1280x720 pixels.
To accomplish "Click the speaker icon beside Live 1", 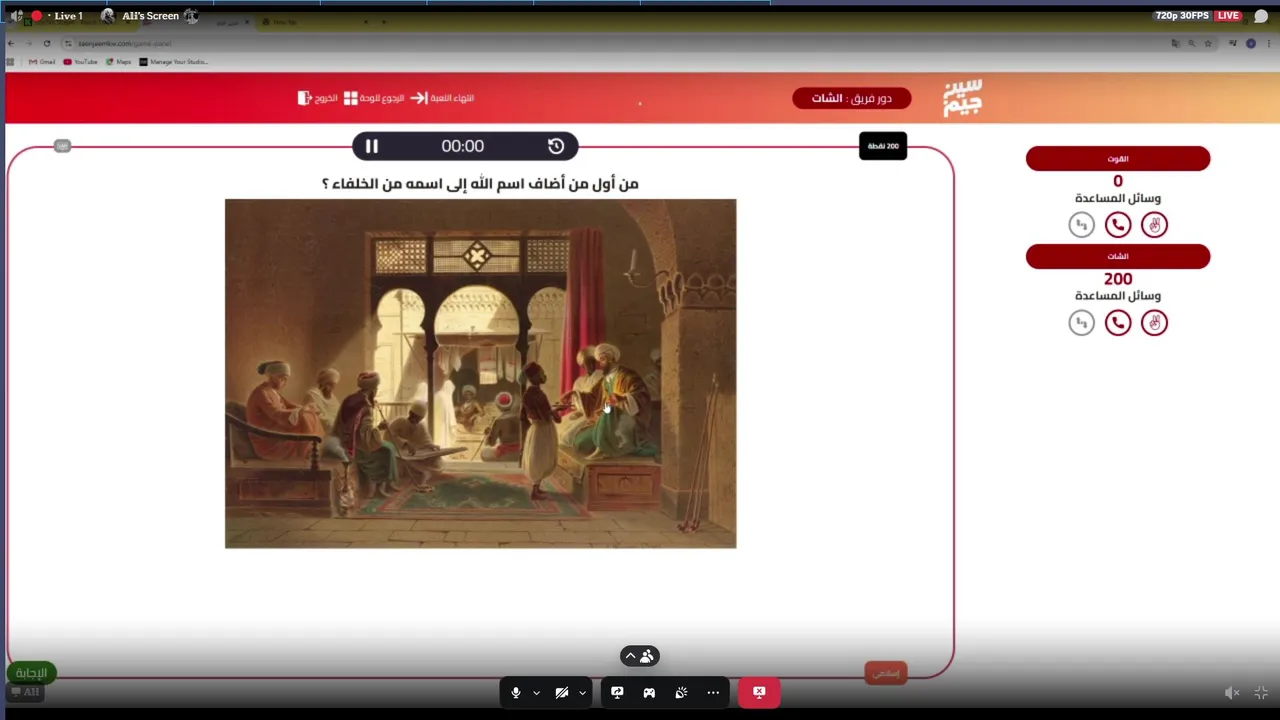I will (x=15, y=16).
